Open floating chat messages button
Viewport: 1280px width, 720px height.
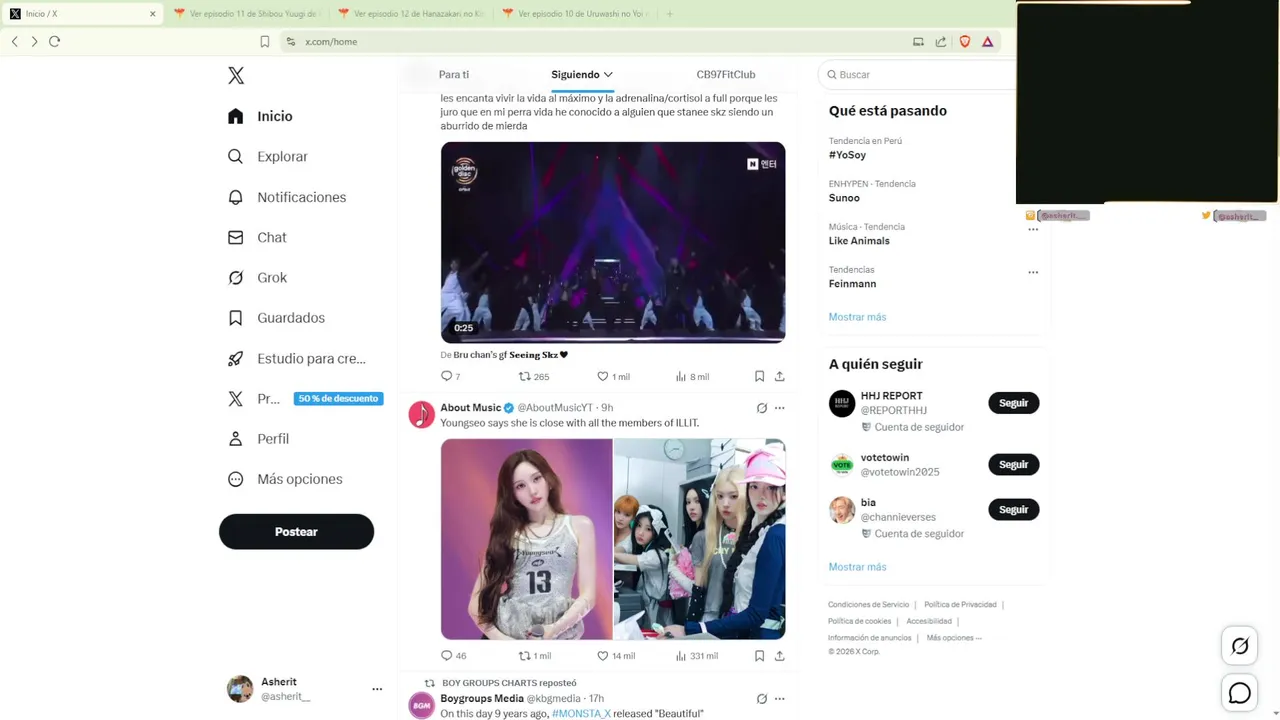pyautogui.click(x=1240, y=692)
